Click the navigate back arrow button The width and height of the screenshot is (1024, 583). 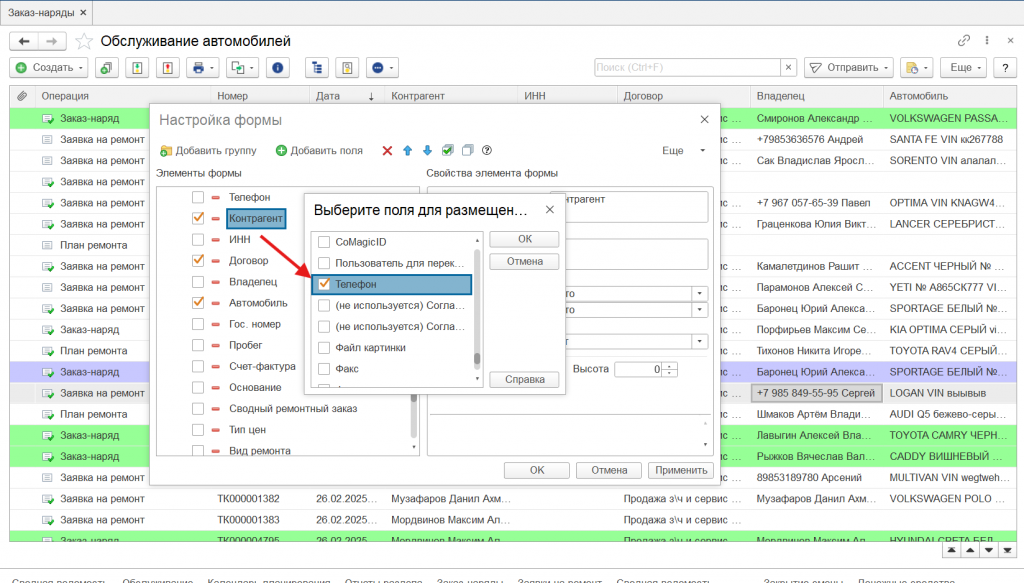pos(24,41)
